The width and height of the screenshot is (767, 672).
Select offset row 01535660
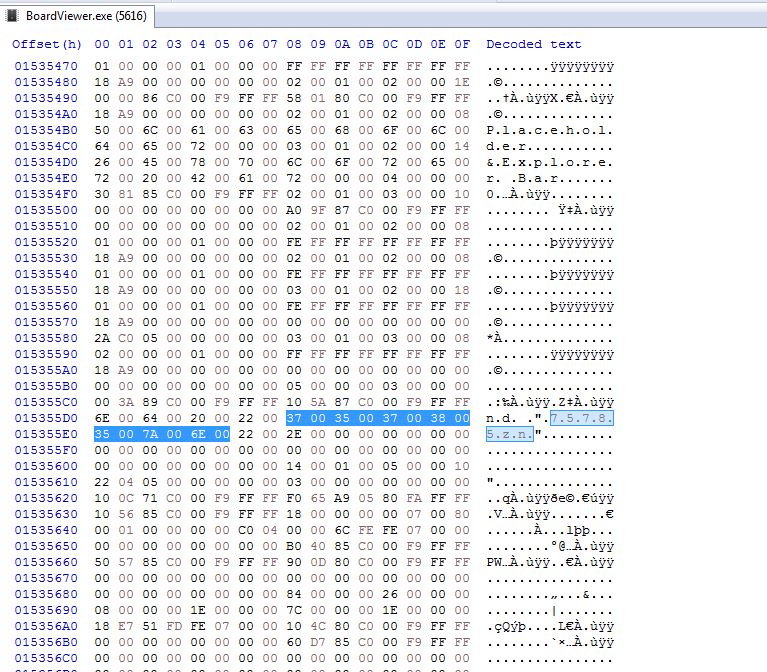click(46, 562)
